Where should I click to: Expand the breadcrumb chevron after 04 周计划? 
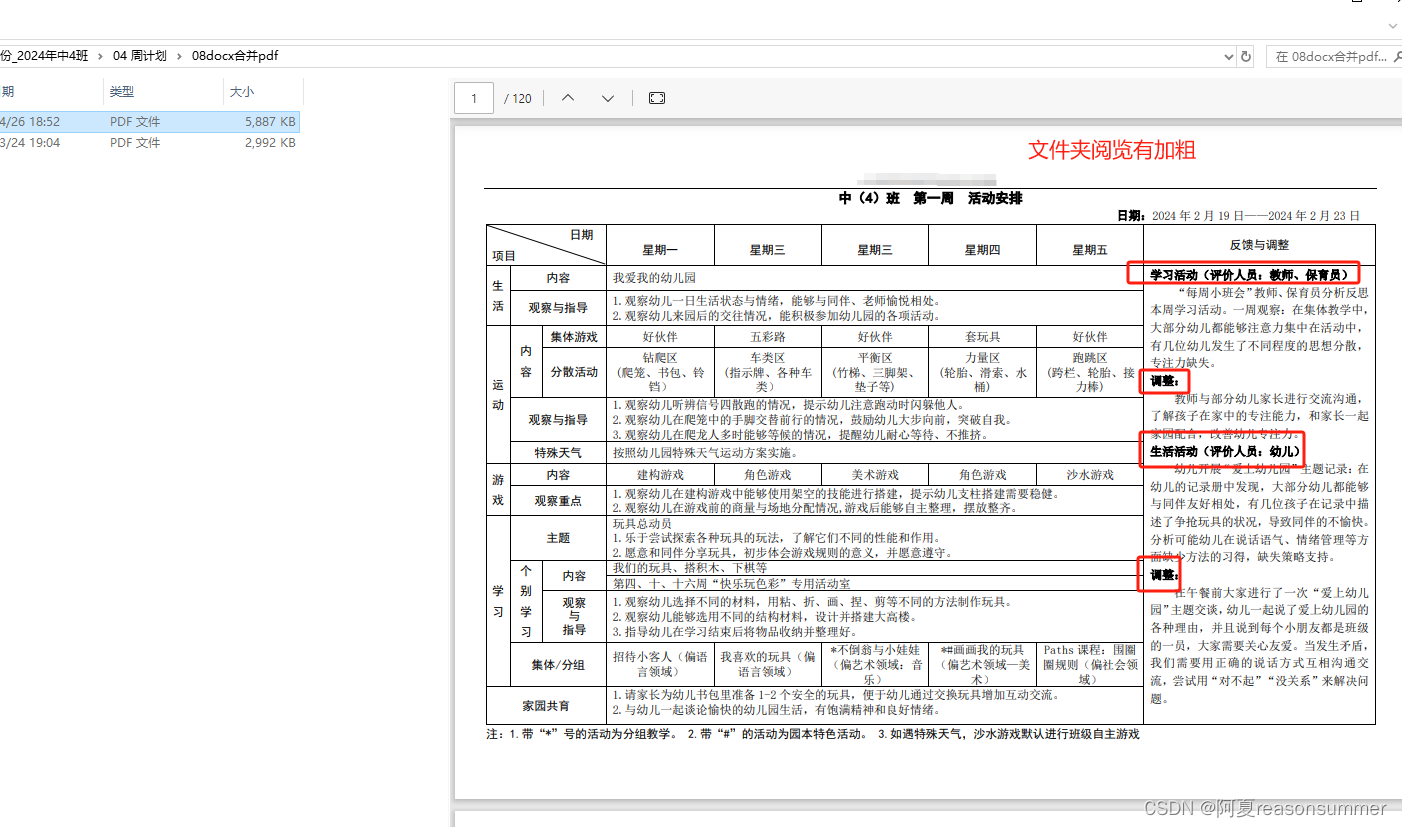click(x=177, y=56)
